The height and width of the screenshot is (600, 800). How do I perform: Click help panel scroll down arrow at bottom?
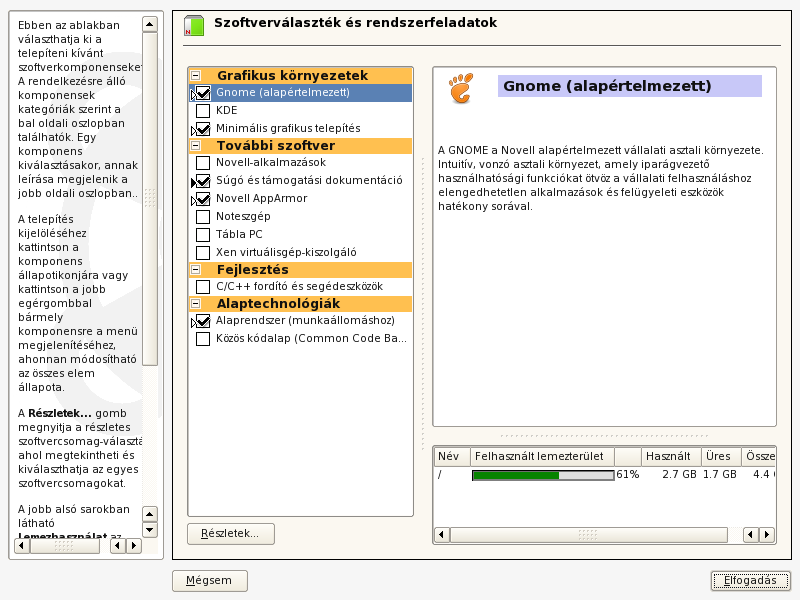(149, 530)
